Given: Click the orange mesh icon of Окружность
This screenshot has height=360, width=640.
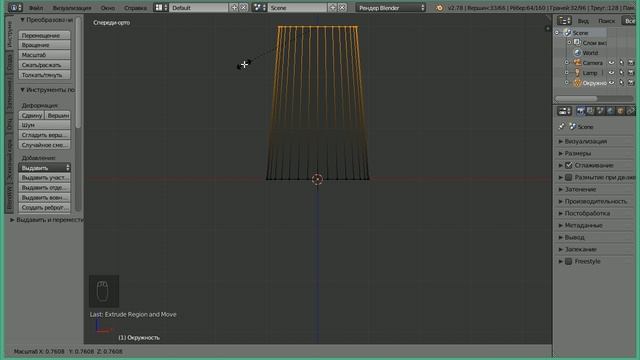Looking at the screenshot, I should tap(577, 83).
